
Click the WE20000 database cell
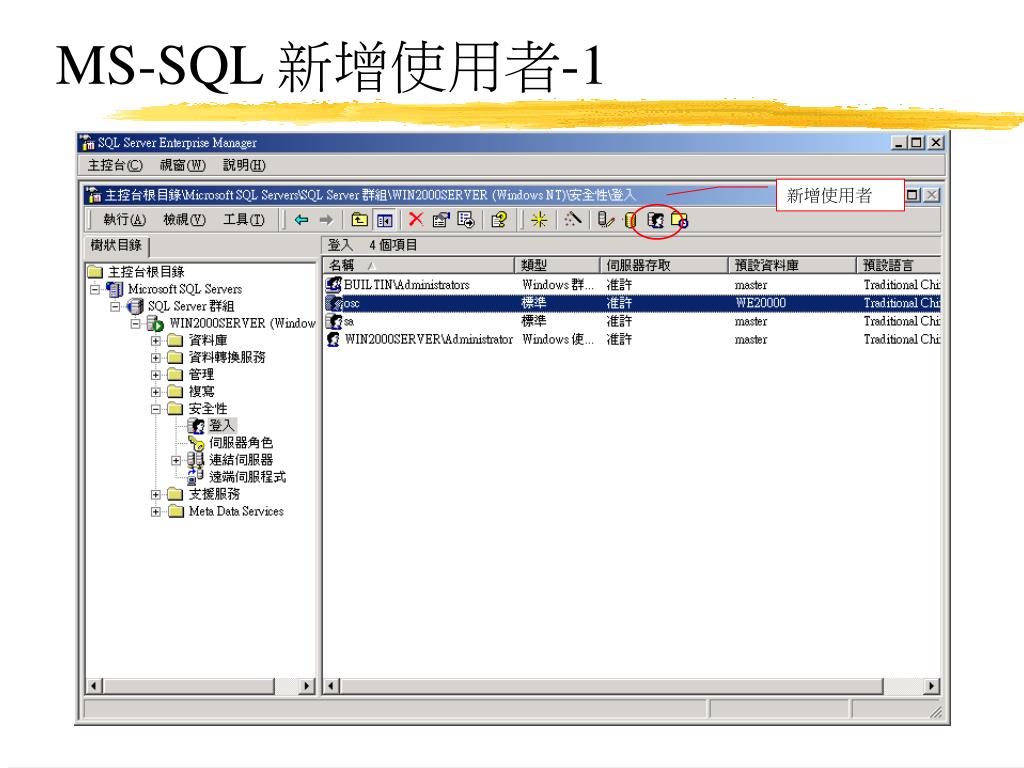click(760, 303)
